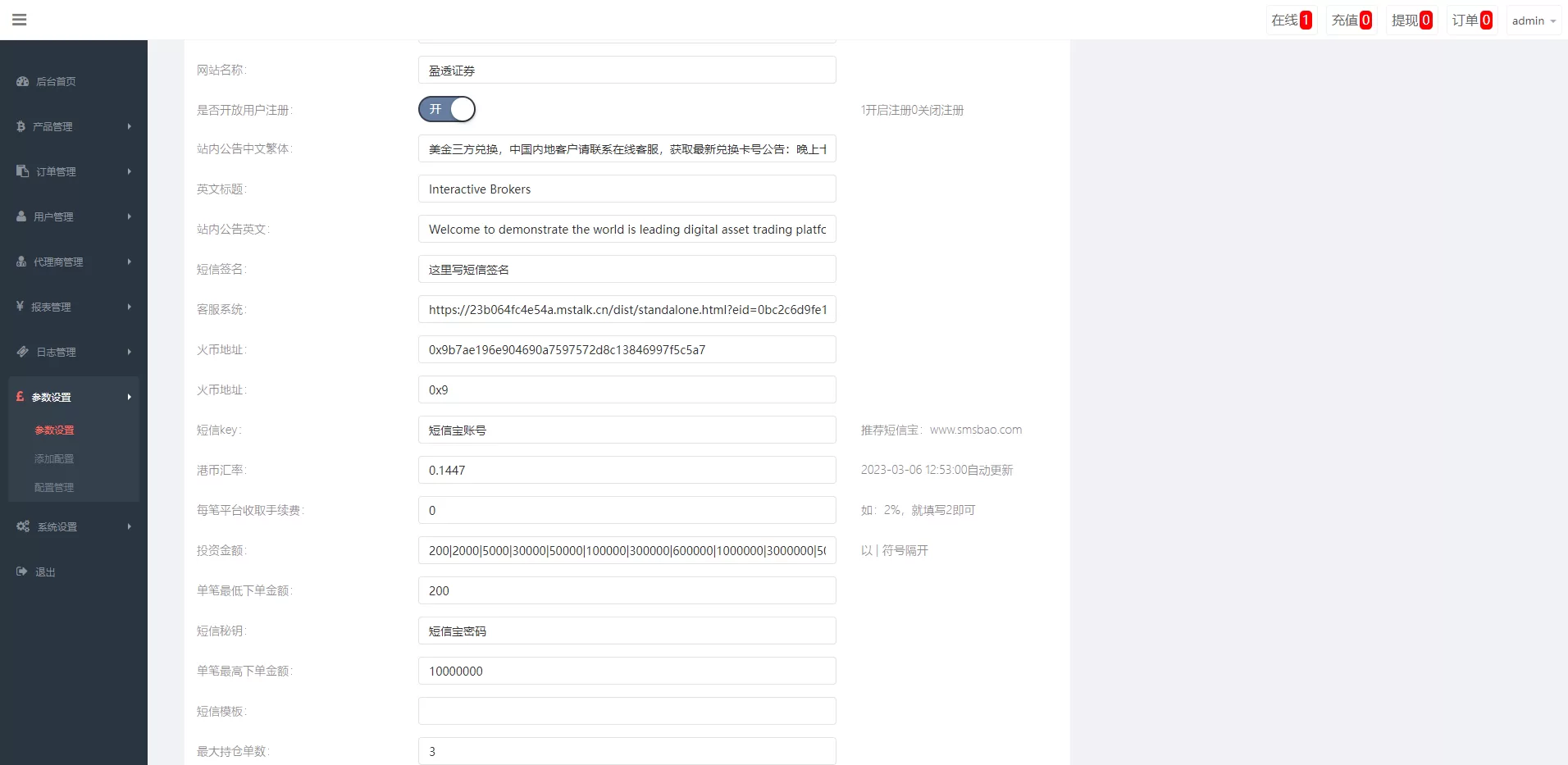Expand the 报表管理 submenu arrow
1568x765 pixels.
(129, 307)
